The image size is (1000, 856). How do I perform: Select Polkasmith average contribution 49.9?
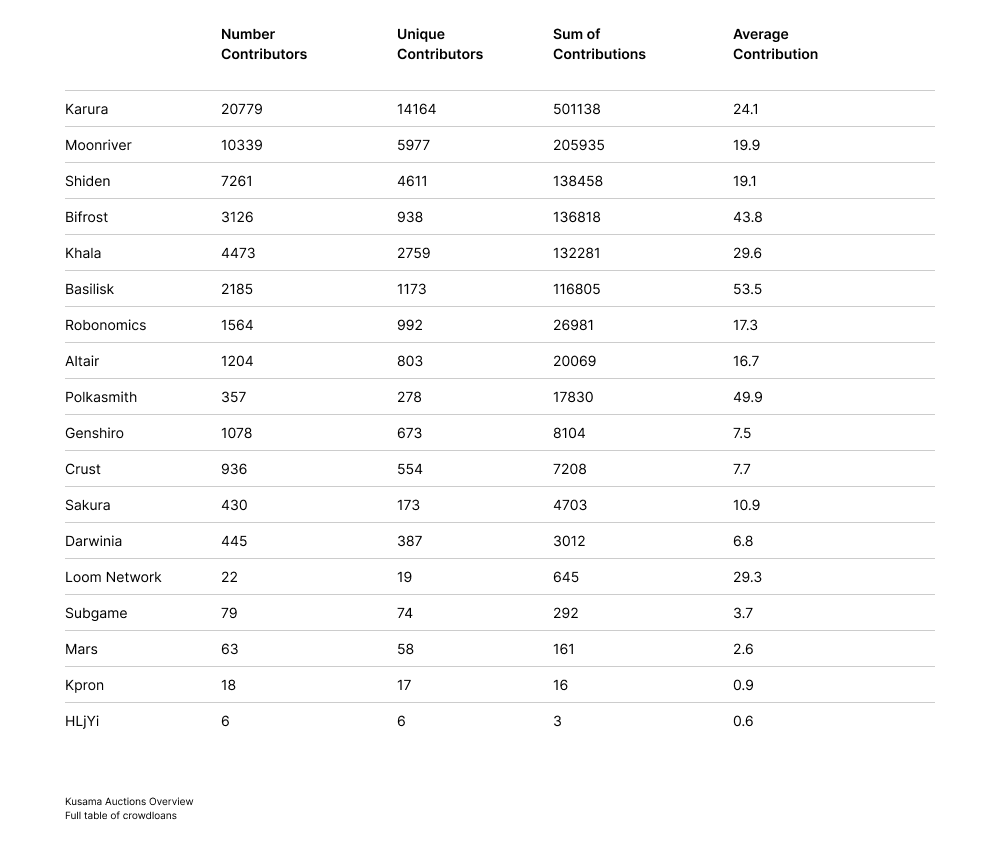(x=747, y=397)
